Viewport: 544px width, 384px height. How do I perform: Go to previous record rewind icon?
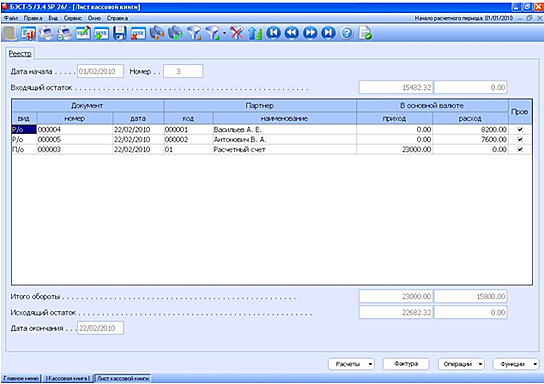point(292,33)
